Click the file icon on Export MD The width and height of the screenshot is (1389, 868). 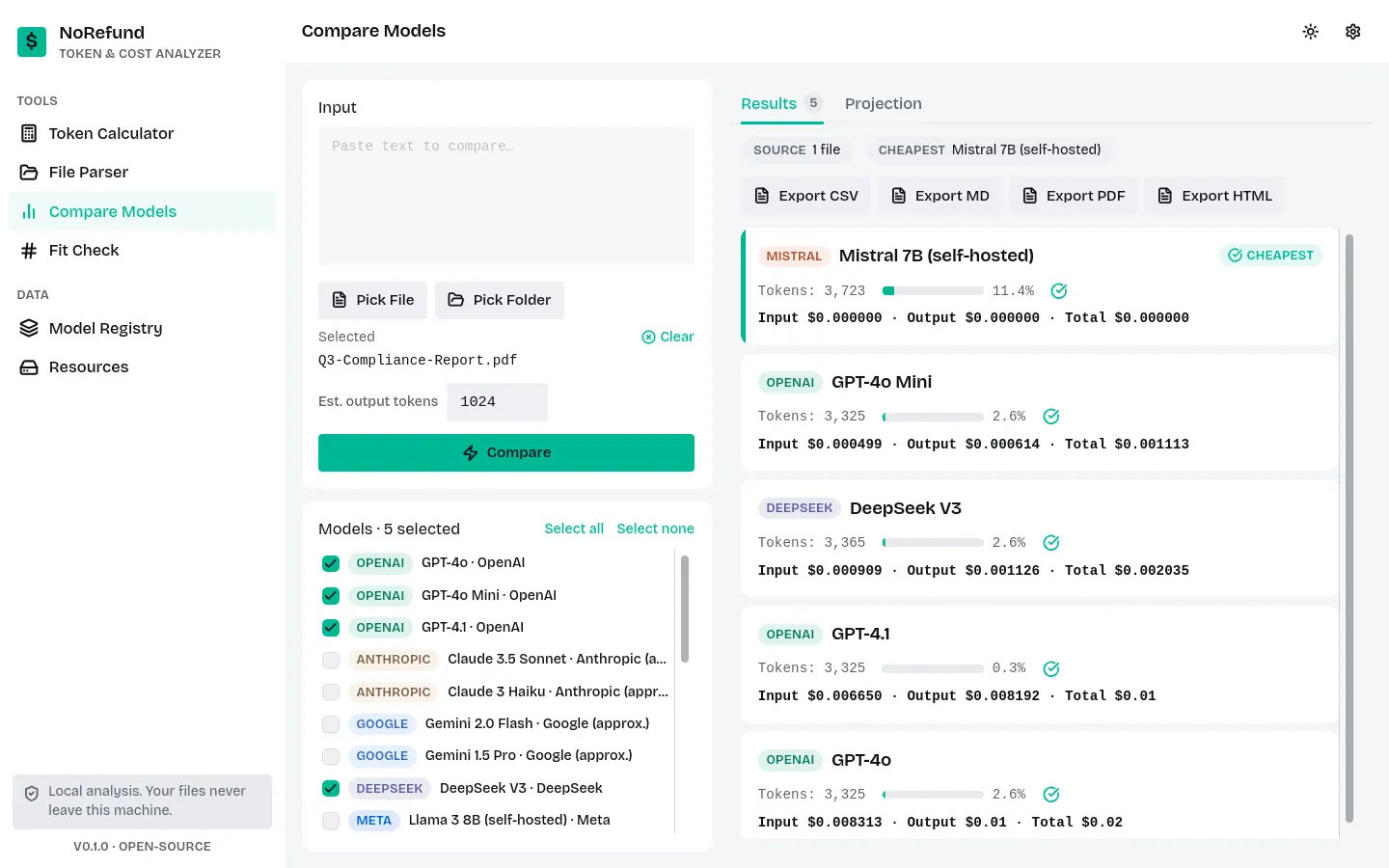898,196
